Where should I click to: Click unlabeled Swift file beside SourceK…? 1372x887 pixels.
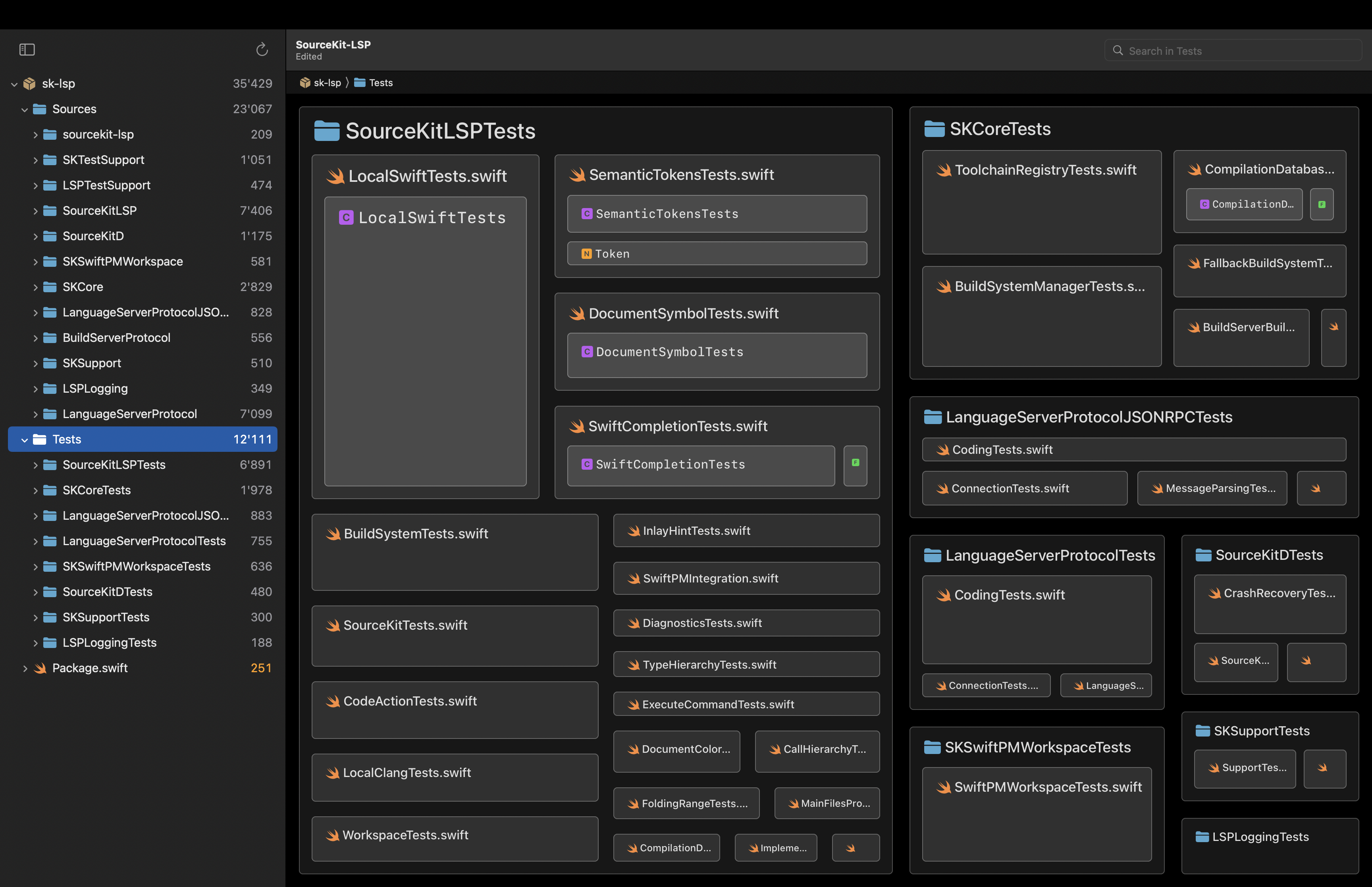pos(1316,662)
